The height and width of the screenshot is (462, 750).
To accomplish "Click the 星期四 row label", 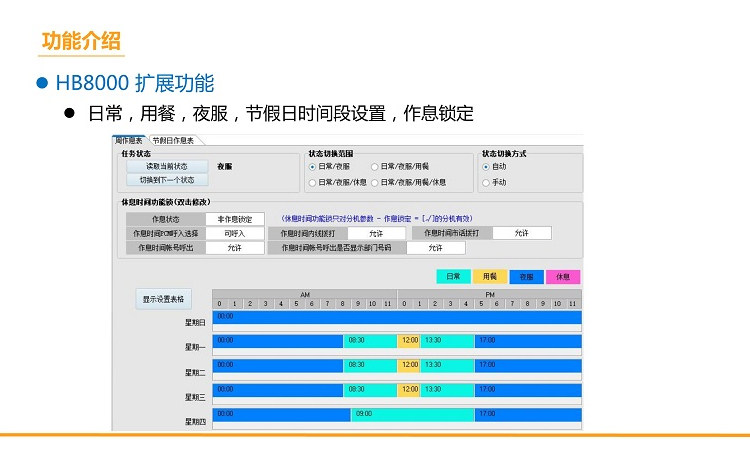I will pos(195,421).
